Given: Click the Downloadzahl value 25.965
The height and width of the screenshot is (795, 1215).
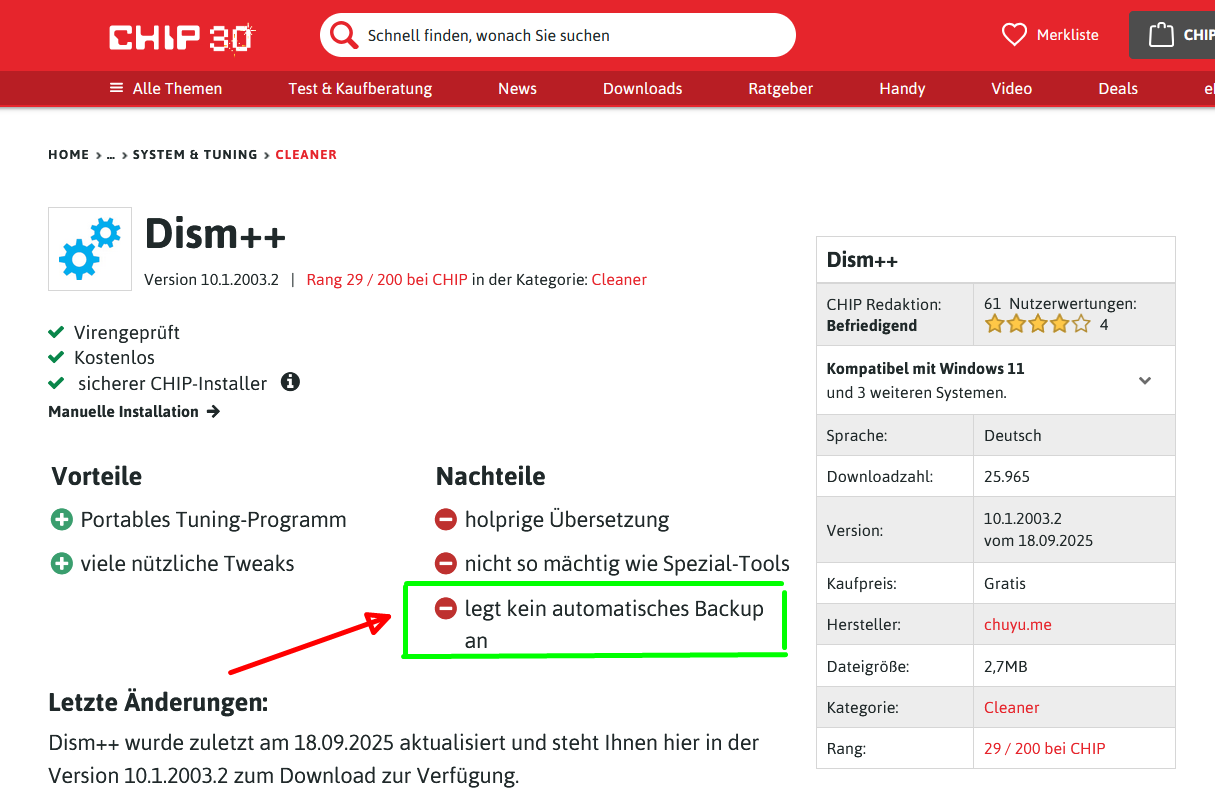Looking at the screenshot, I should tap(1007, 477).
